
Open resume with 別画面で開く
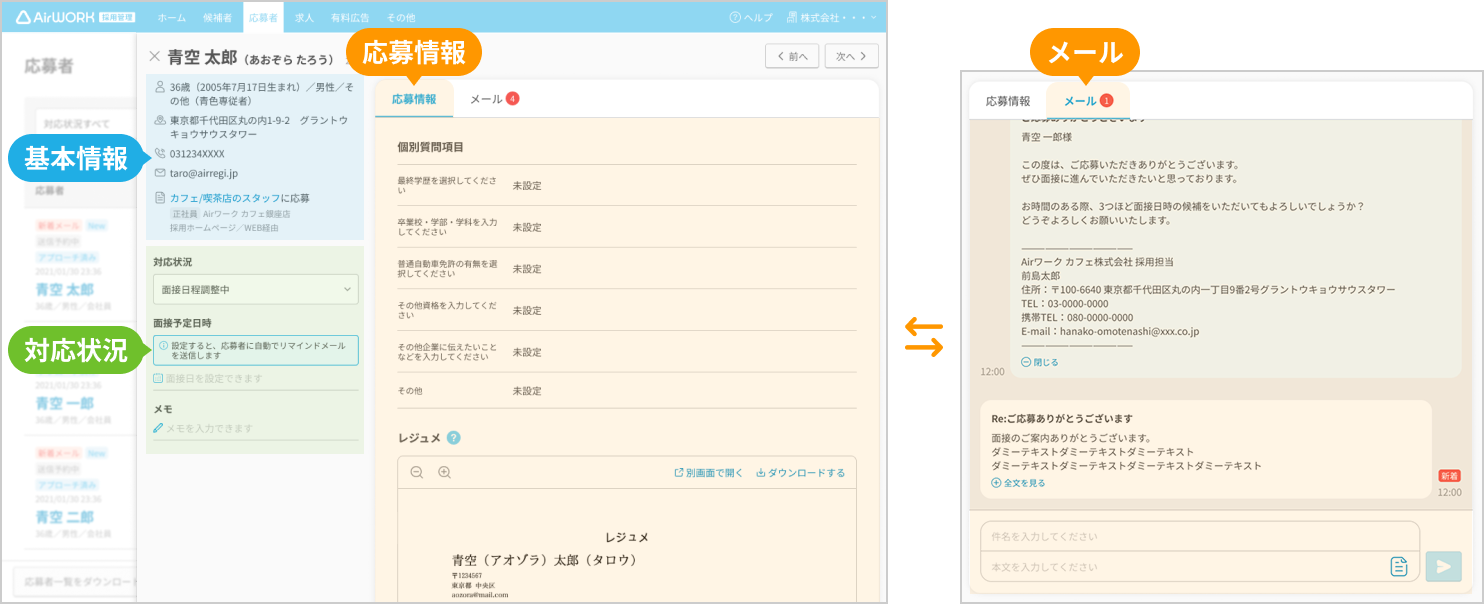pos(709,473)
